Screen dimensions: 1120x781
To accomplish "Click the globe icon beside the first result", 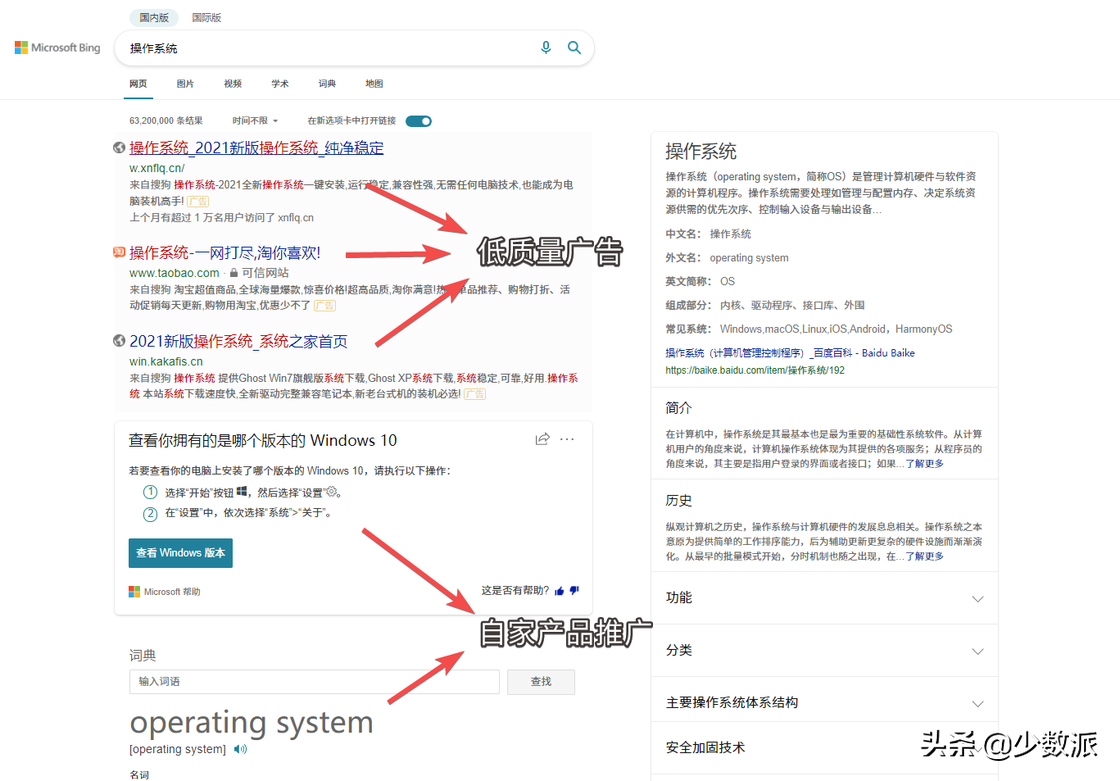I will (x=118, y=147).
